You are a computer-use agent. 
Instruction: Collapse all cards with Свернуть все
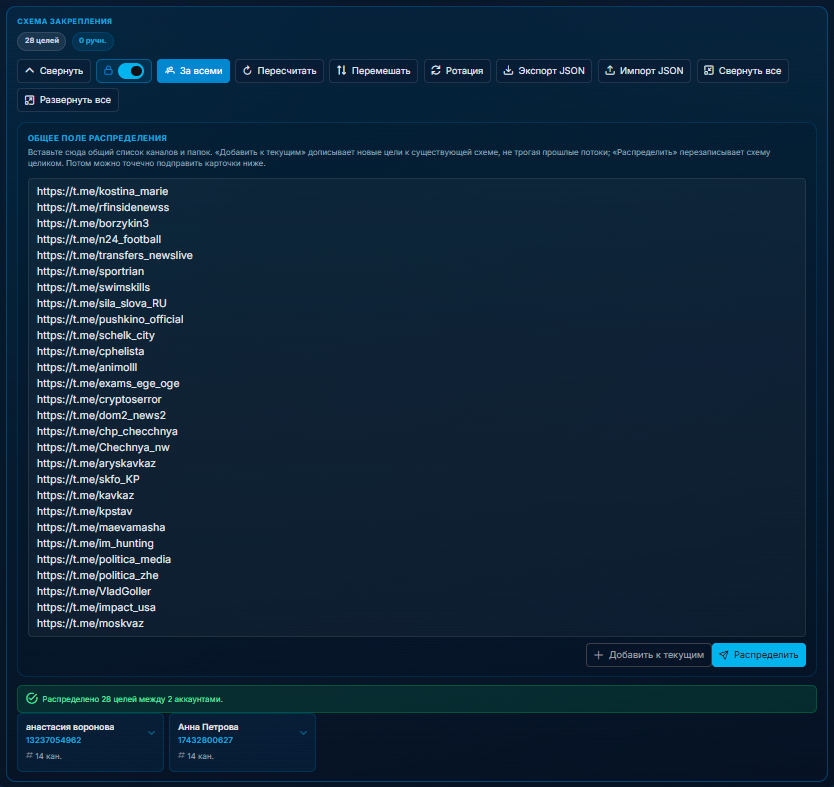click(743, 71)
